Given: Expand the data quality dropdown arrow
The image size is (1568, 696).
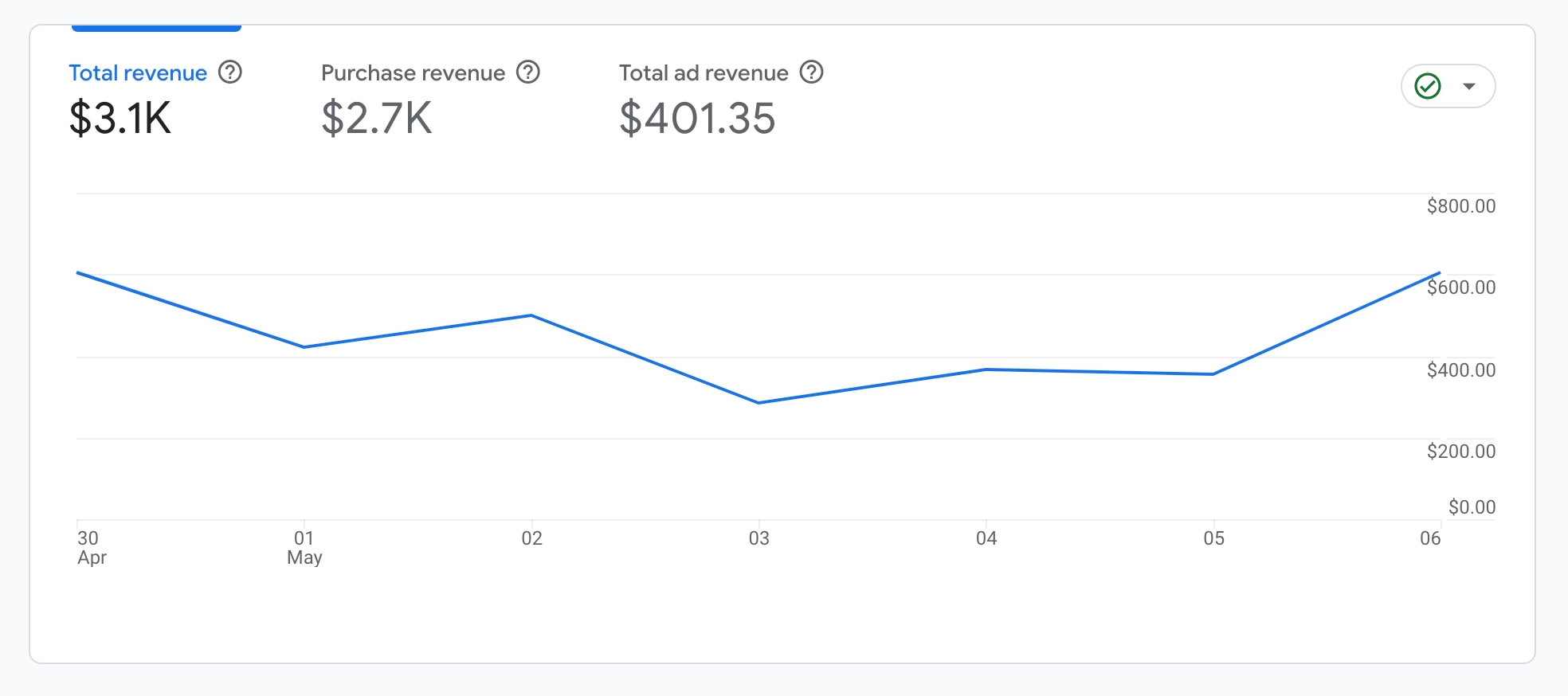Looking at the screenshot, I should (x=1469, y=86).
